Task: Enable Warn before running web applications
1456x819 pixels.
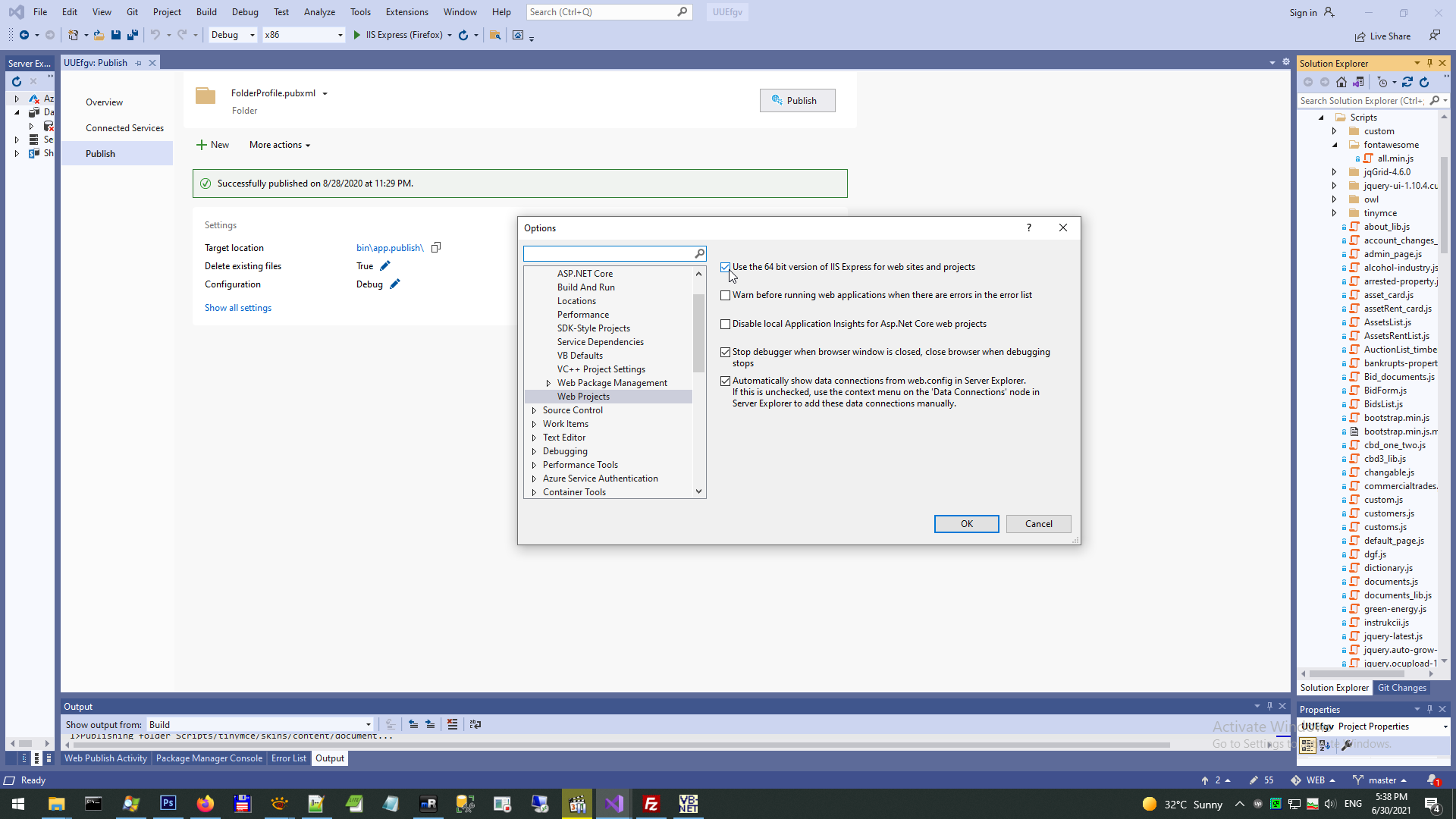Action: 726,296
